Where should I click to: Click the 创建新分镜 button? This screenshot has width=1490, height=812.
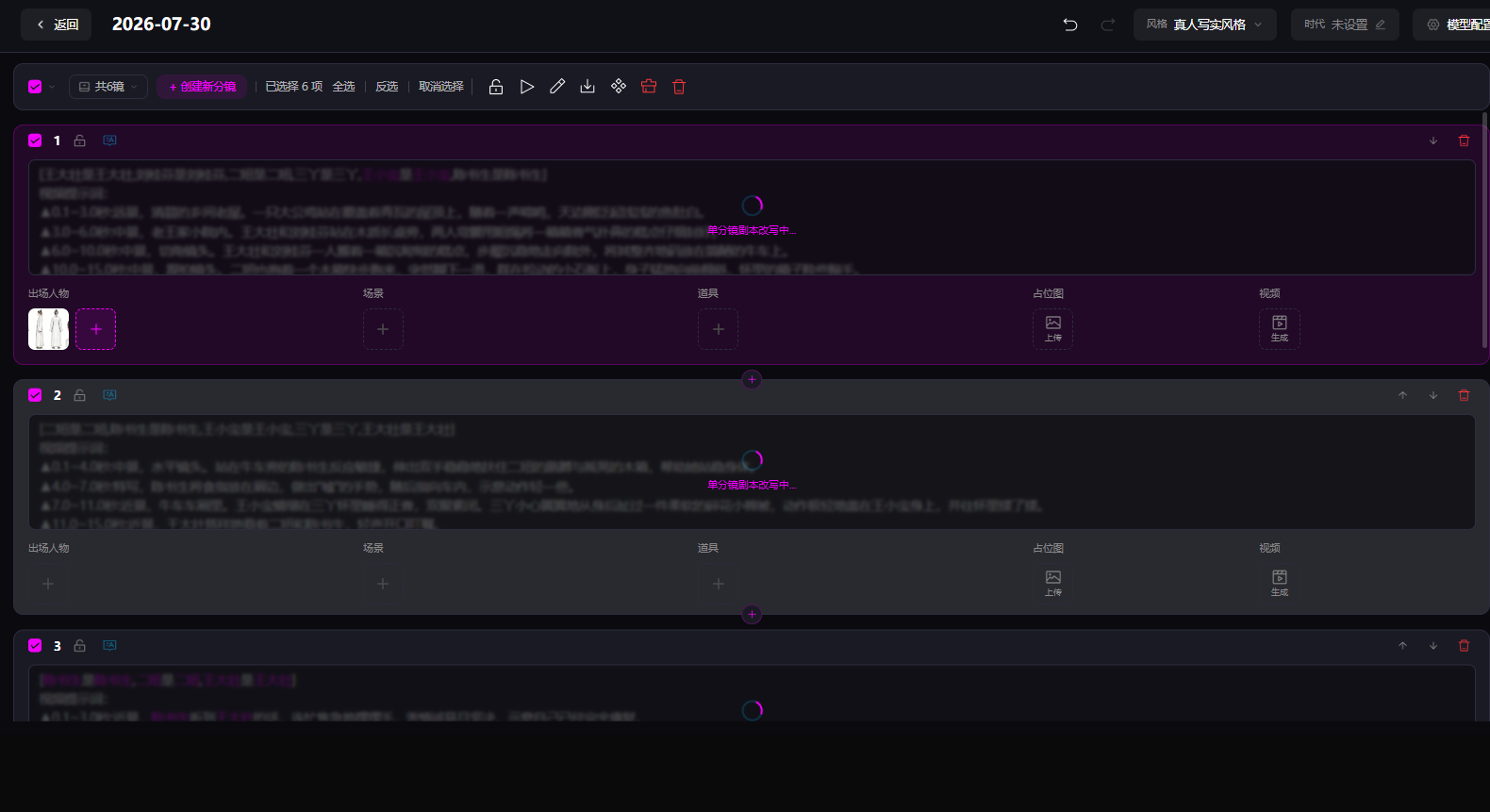(x=202, y=87)
